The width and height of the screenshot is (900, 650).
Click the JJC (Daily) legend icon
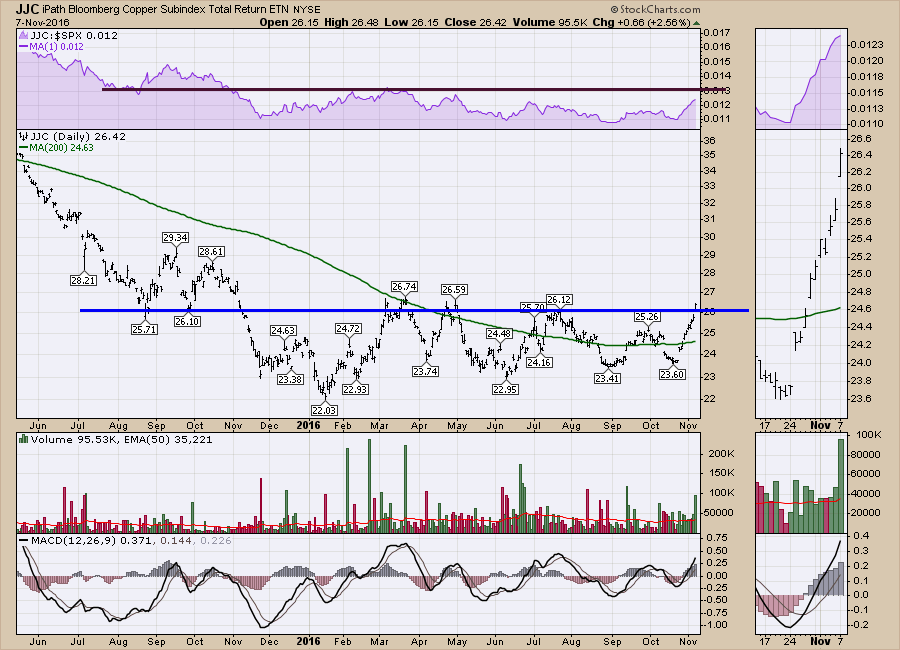click(x=24, y=136)
